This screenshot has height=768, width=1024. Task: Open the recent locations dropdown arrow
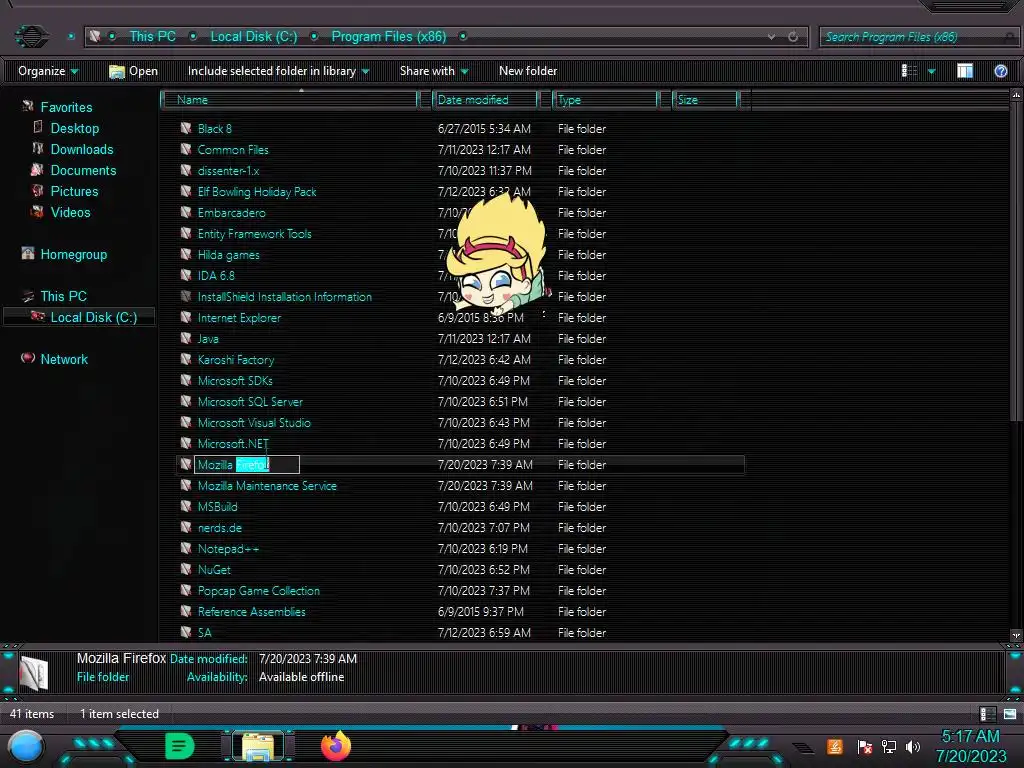coord(71,37)
